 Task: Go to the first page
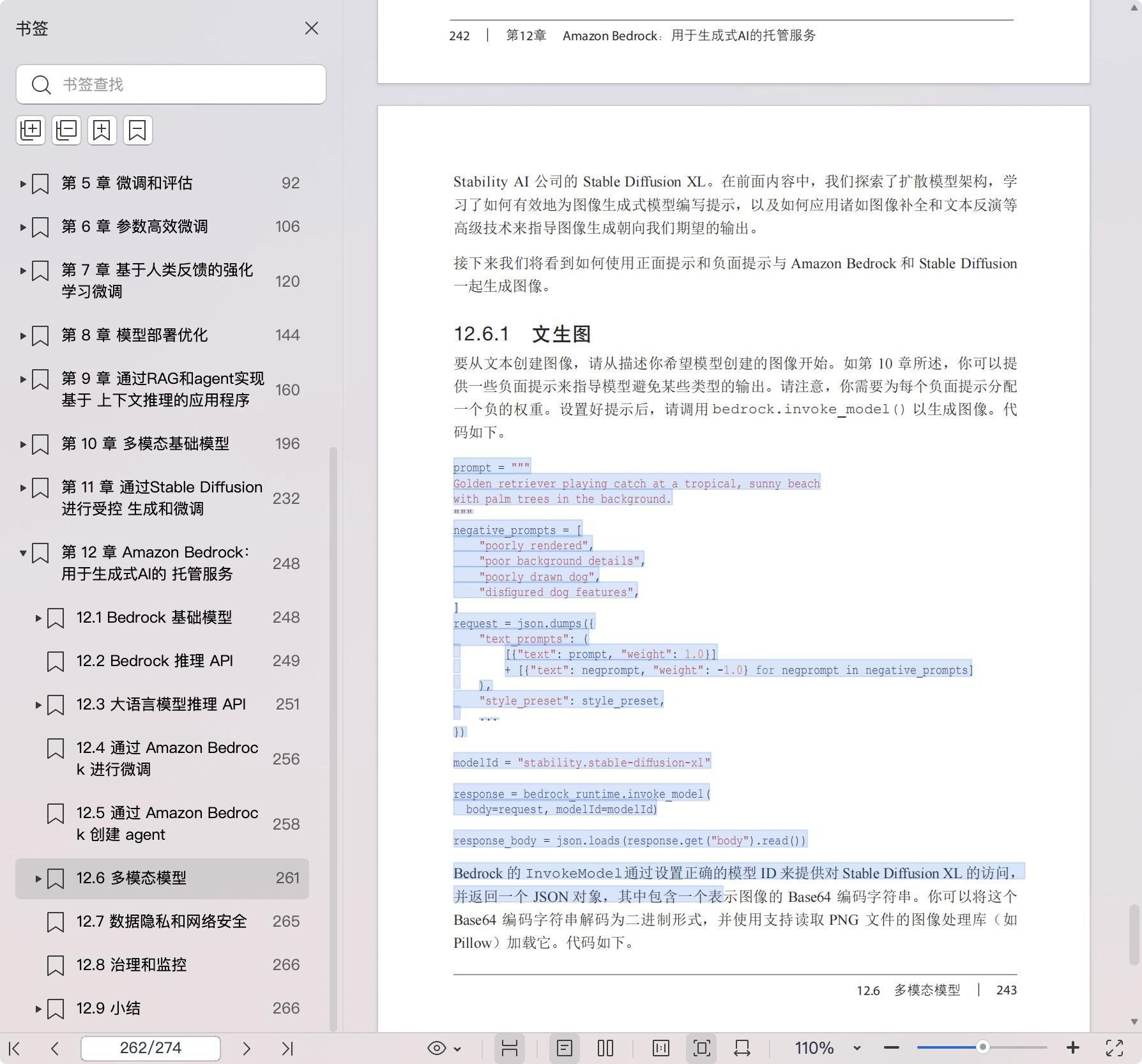[15, 1048]
